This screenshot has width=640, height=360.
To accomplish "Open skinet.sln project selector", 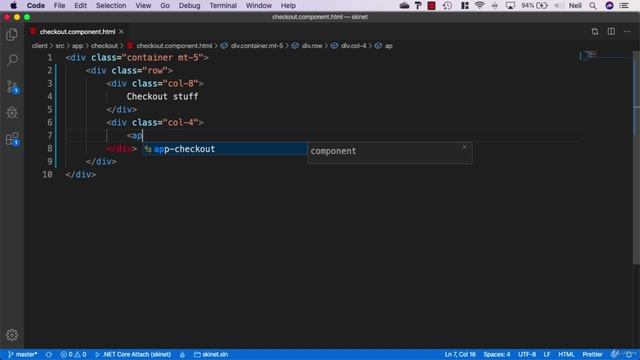I will (x=211, y=354).
